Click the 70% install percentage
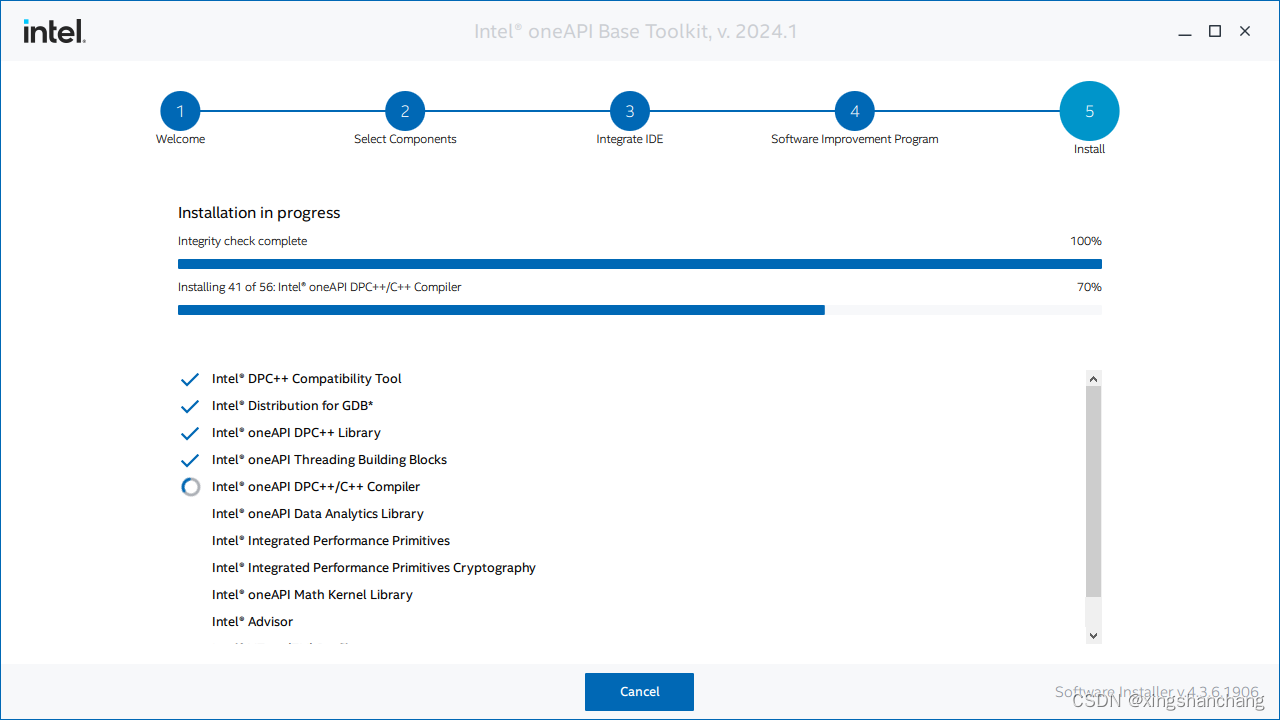Image resolution: width=1280 pixels, height=720 pixels. (x=1089, y=287)
